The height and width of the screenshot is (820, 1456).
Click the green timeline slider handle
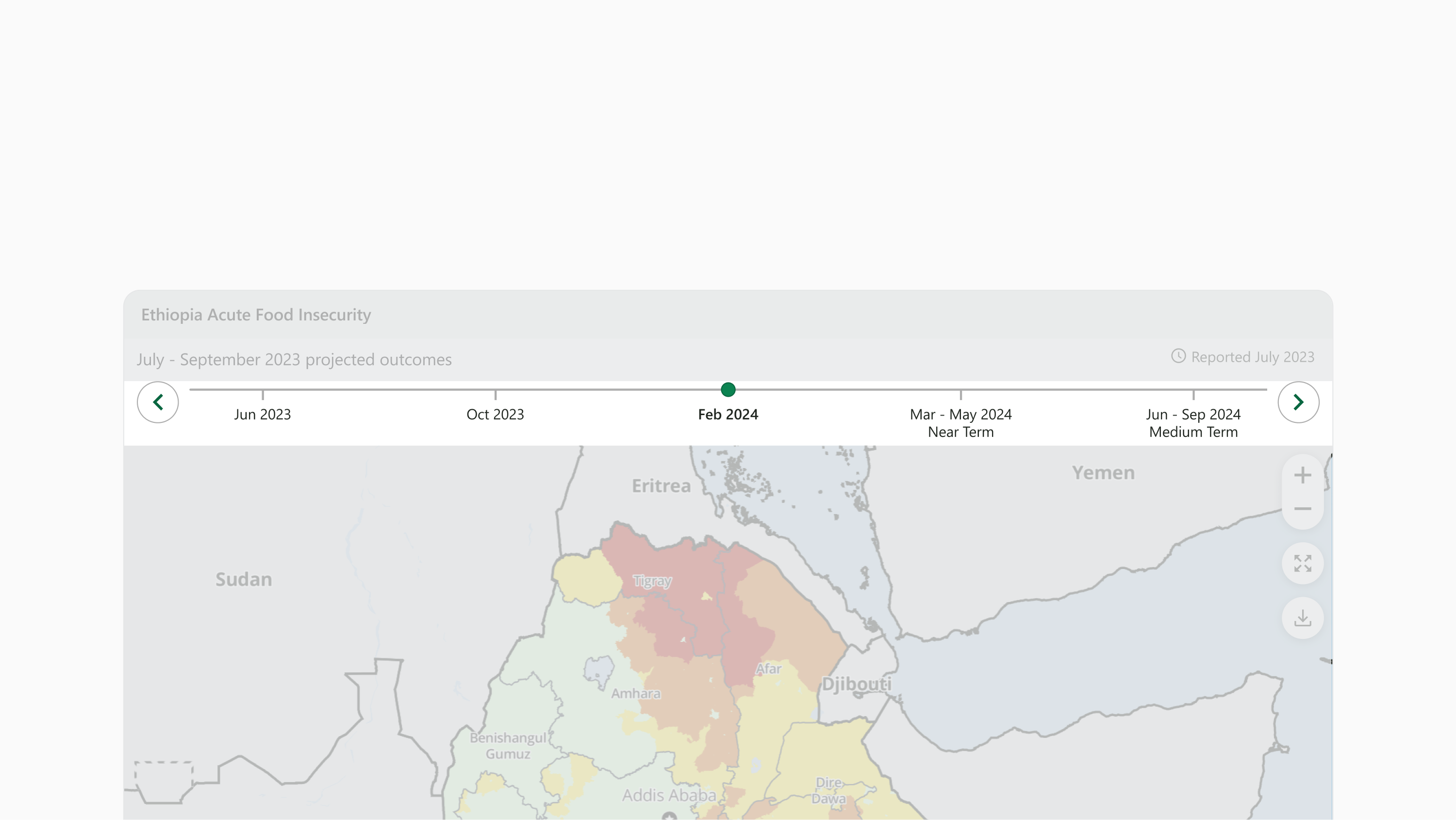728,390
